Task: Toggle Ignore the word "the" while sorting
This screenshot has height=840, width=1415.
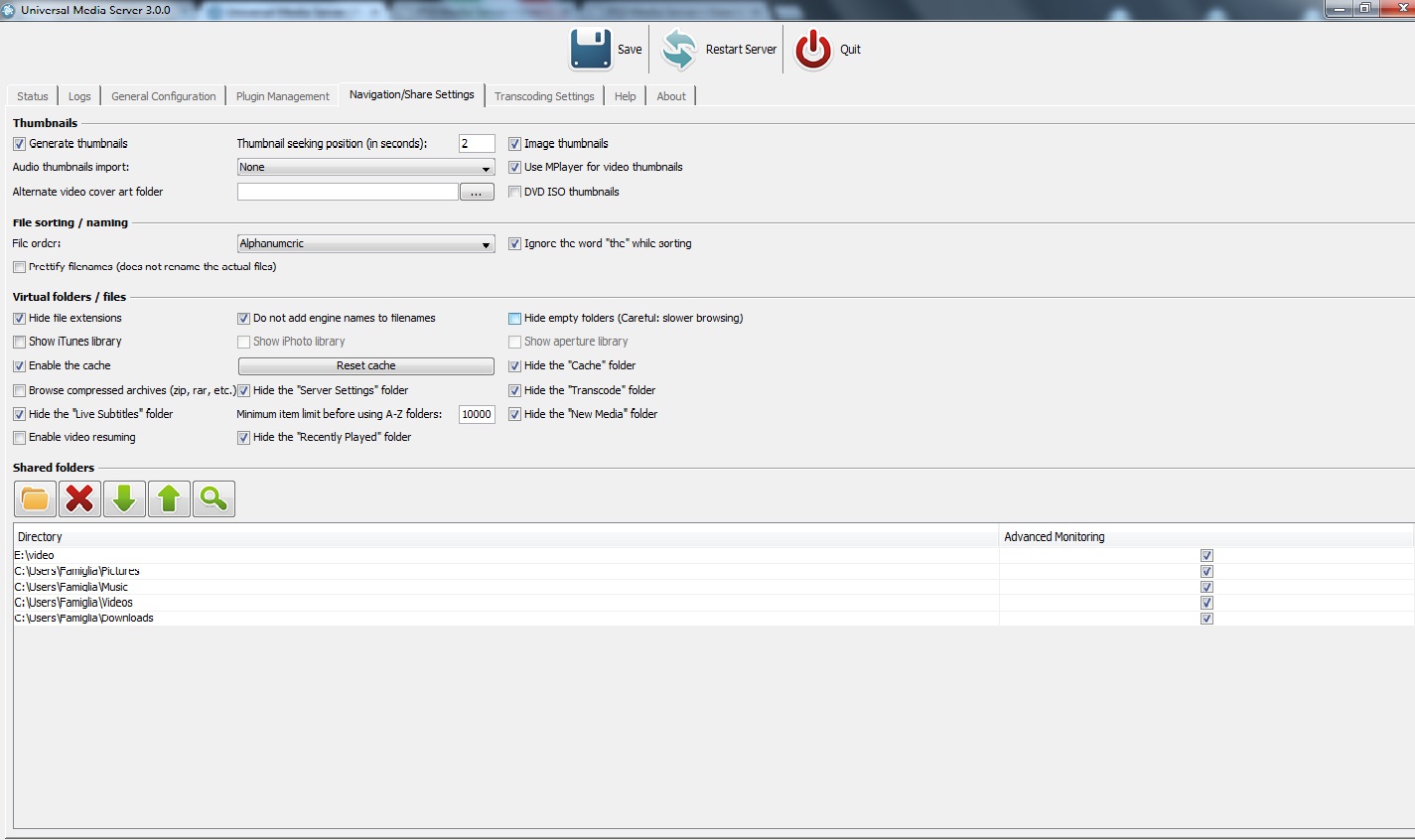Action: point(514,244)
